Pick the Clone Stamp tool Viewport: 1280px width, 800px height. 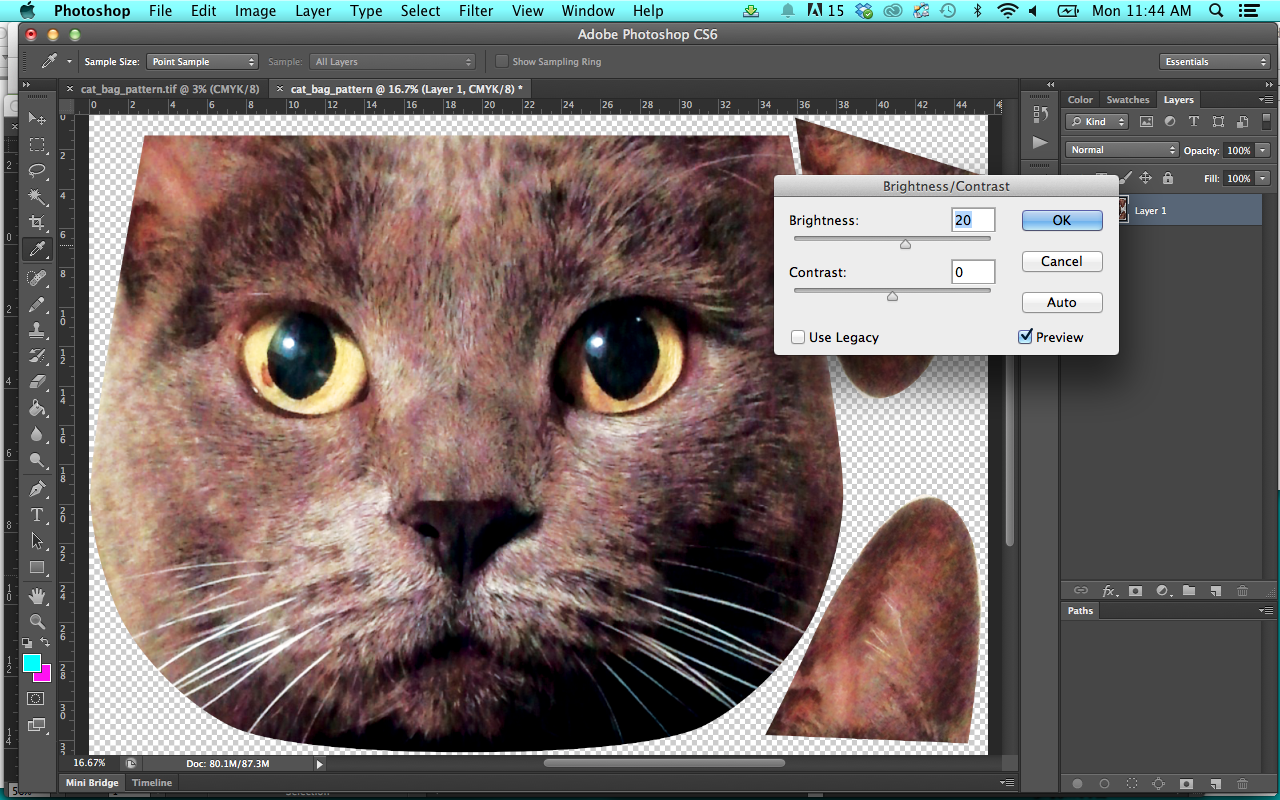click(36, 330)
